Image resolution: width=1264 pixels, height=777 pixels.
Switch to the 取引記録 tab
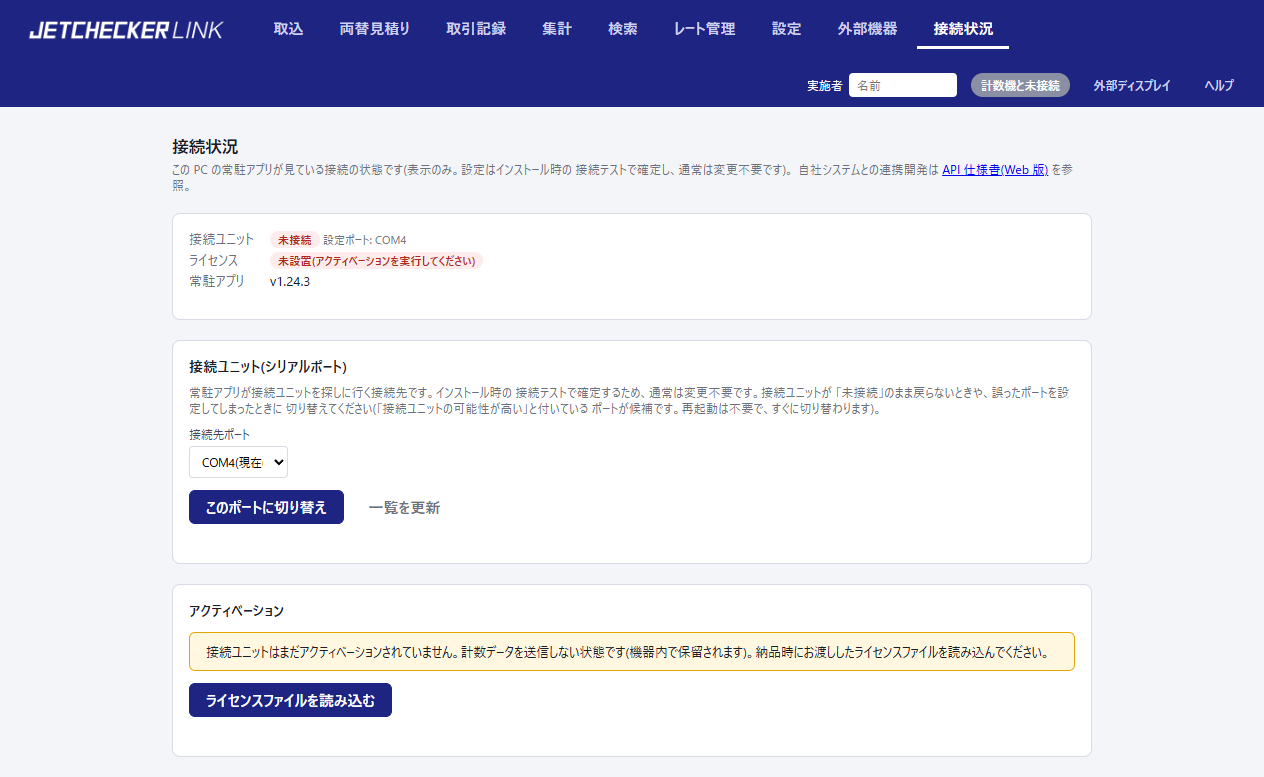tap(476, 29)
